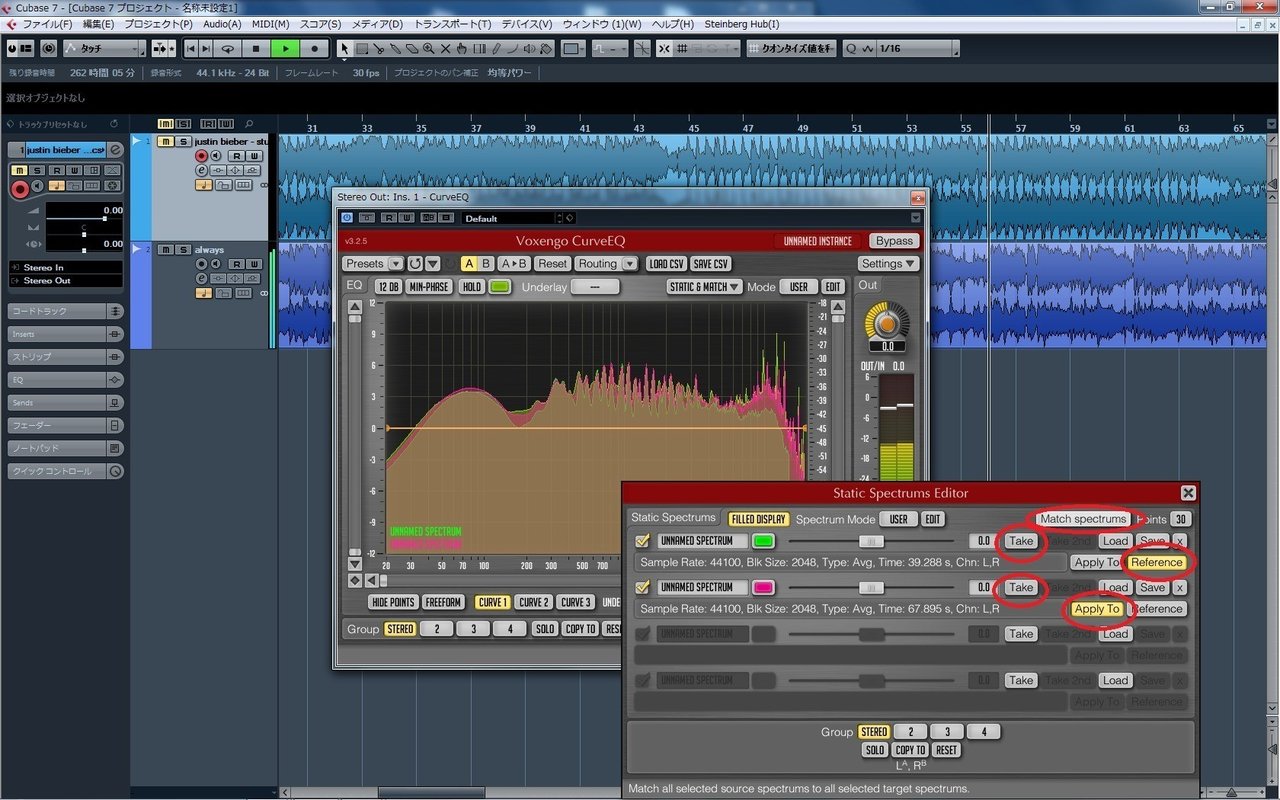Pick the Split scissors tool
The width and height of the screenshot is (1280, 800).
pos(379,48)
